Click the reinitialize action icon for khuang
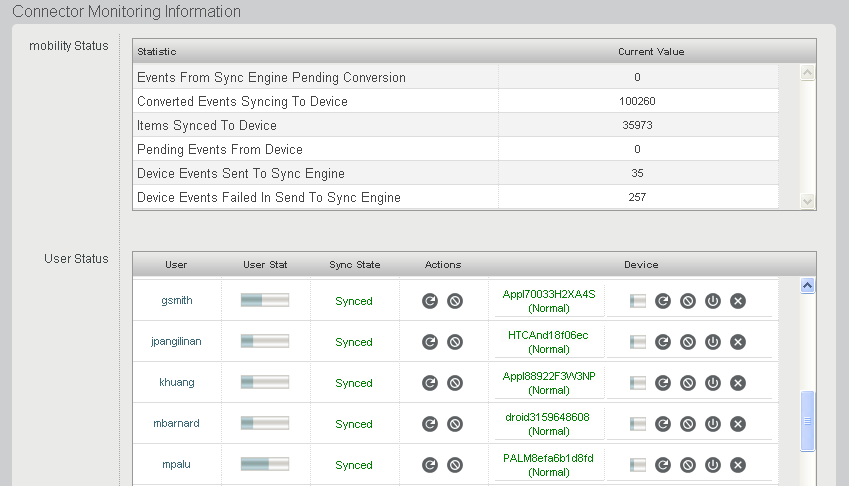 click(430, 383)
